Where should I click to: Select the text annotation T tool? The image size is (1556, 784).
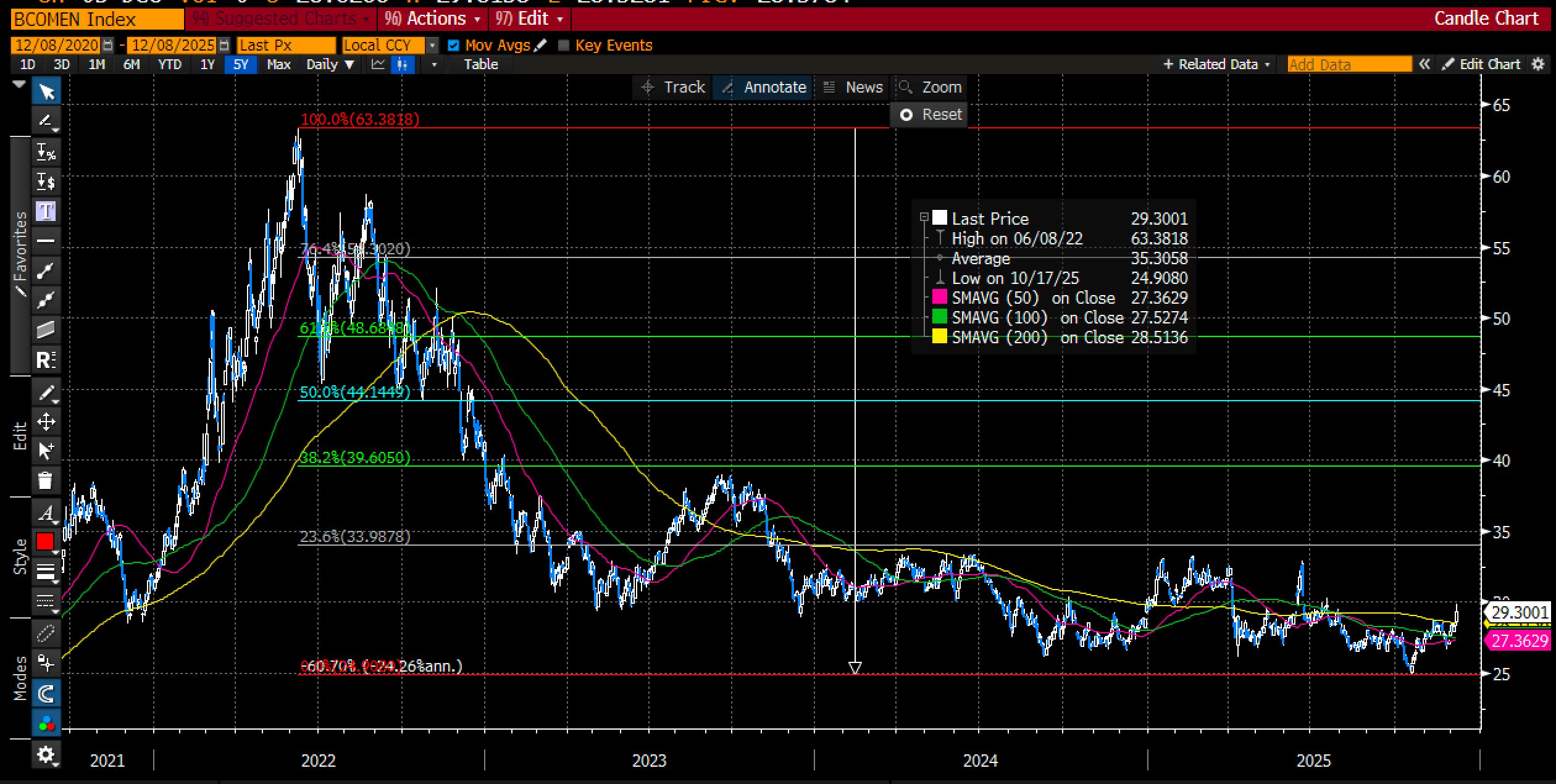click(x=46, y=211)
